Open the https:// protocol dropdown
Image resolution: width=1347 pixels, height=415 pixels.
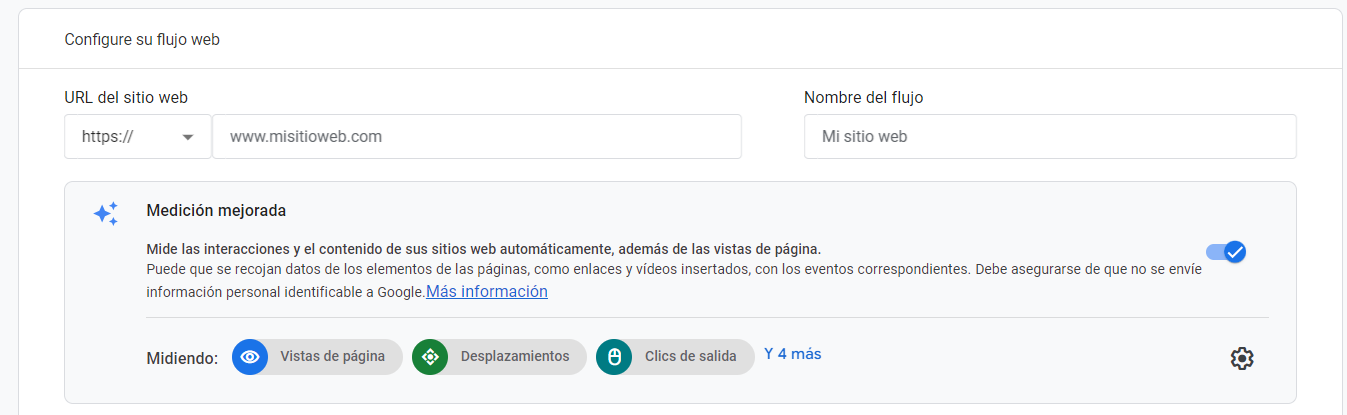(x=138, y=137)
